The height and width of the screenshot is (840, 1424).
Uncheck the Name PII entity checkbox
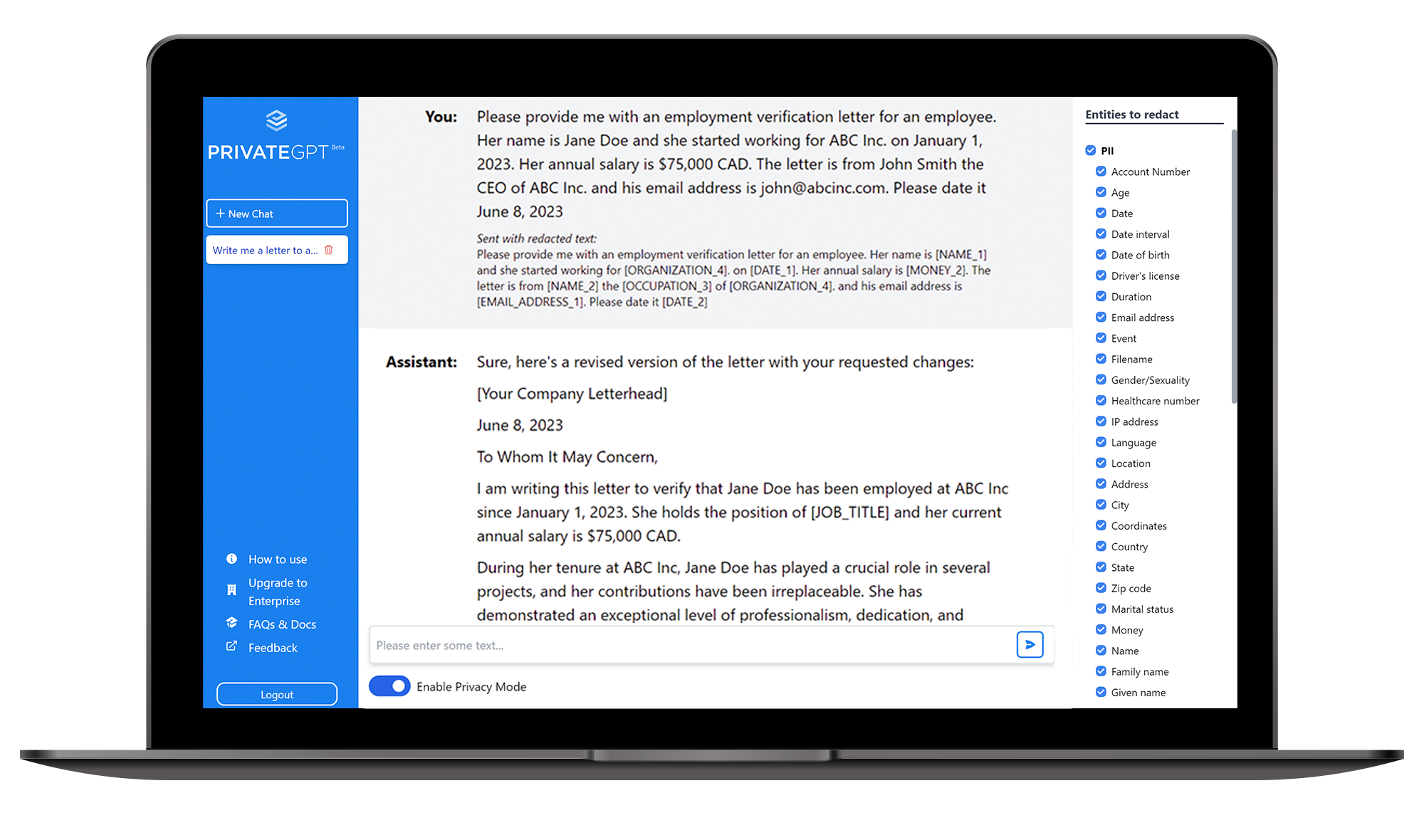coord(1100,650)
